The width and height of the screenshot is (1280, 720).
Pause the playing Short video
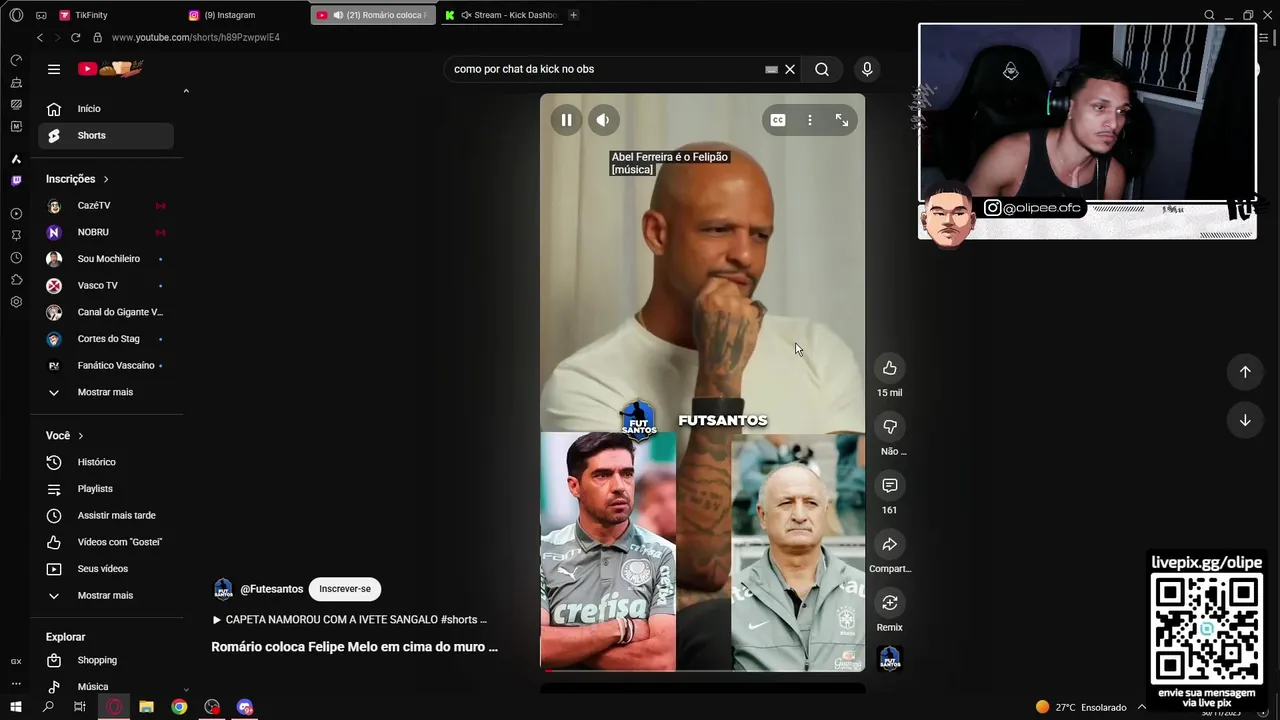566,120
